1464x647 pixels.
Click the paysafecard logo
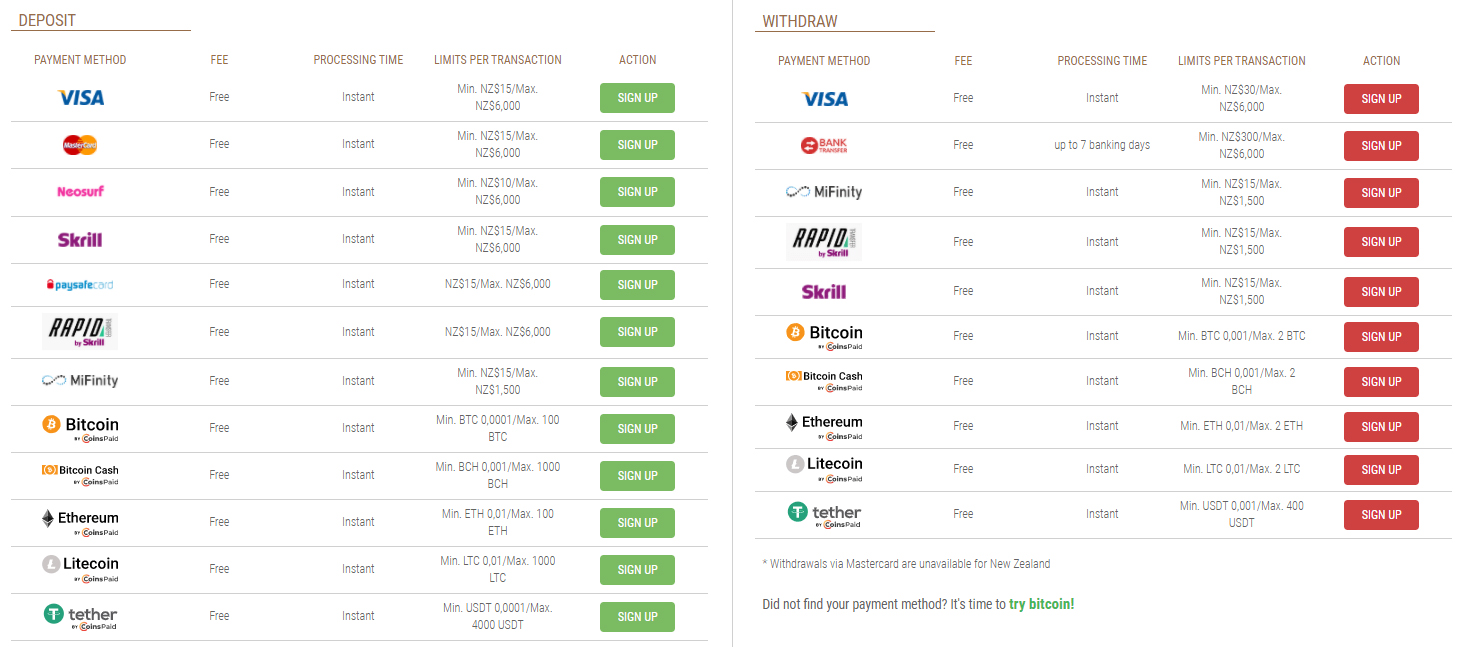click(80, 285)
